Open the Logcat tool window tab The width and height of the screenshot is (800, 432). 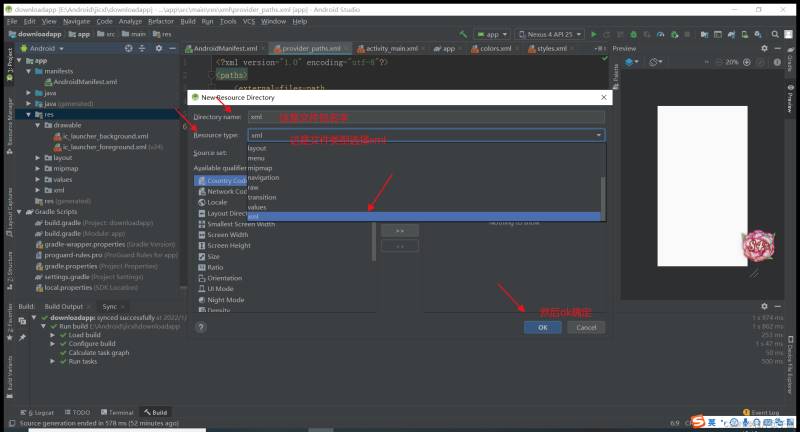pyautogui.click(x=37, y=412)
